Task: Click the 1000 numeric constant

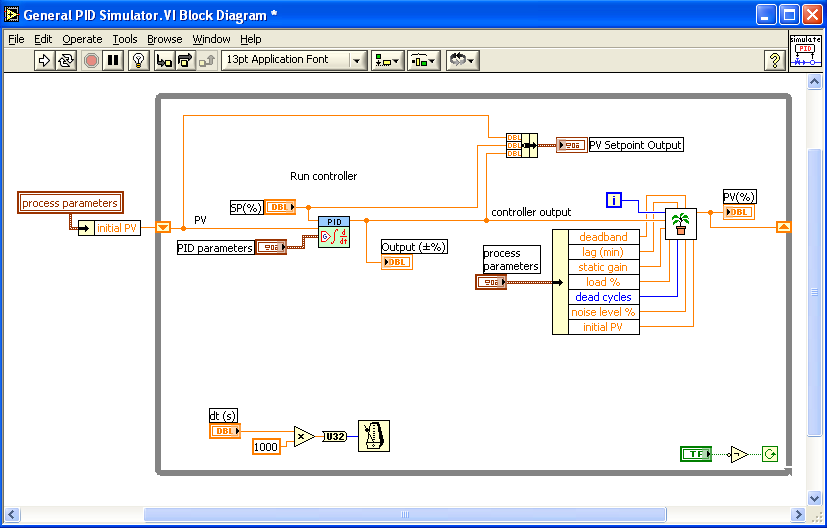Action: point(266,447)
